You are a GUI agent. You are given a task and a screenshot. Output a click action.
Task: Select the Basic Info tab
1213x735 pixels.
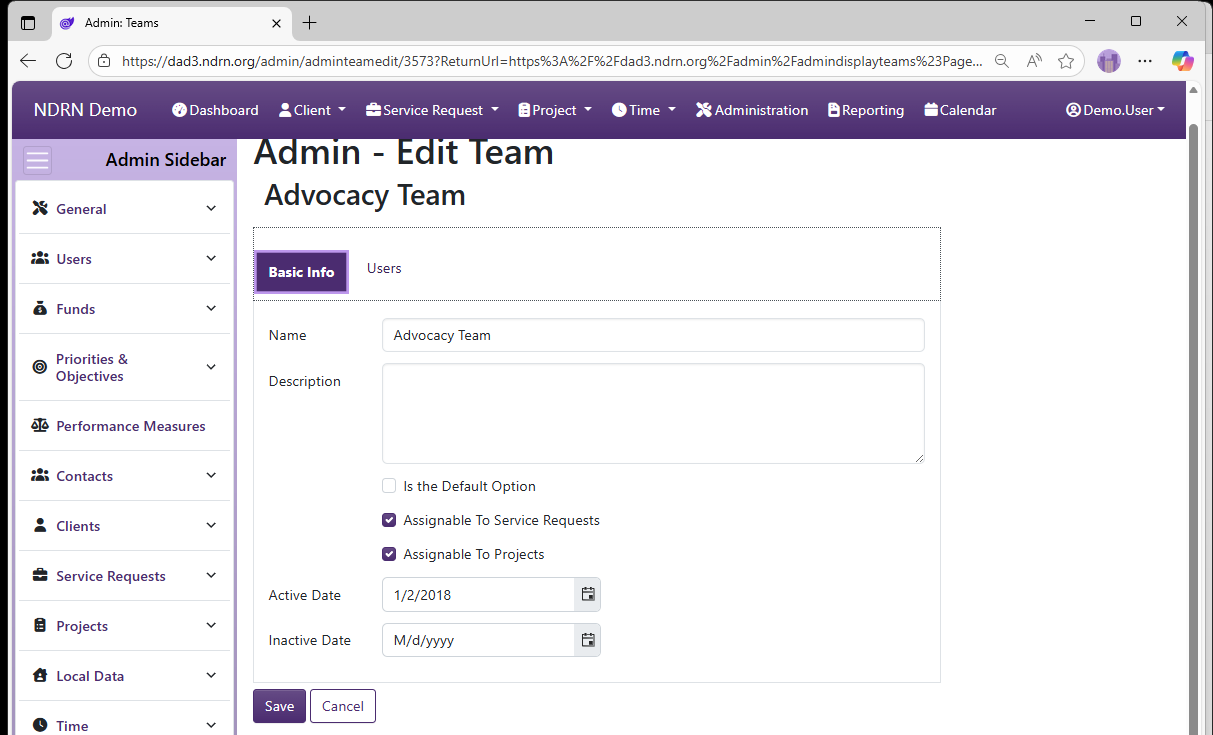(x=301, y=272)
